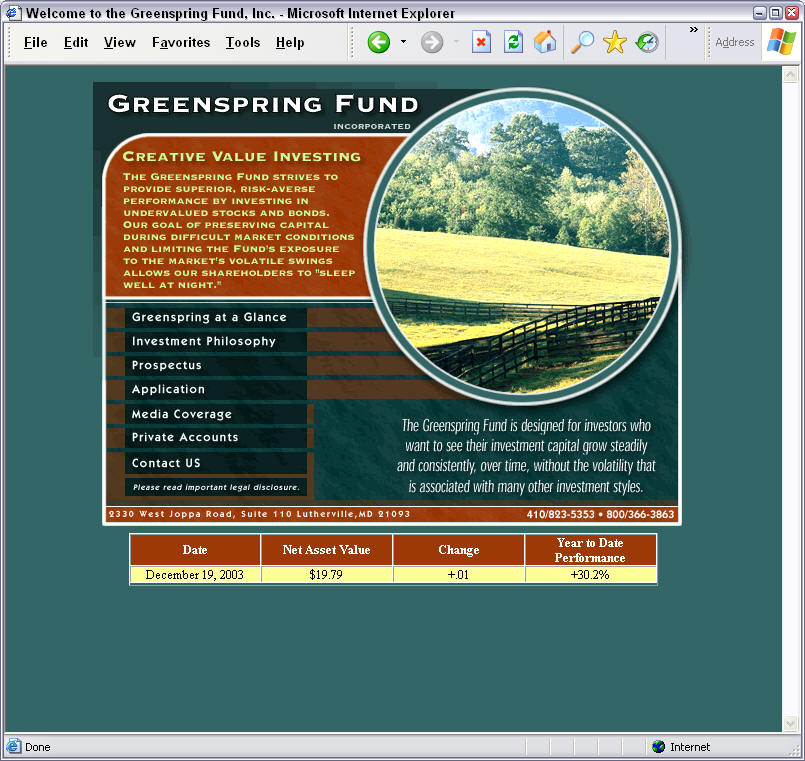805x761 pixels.
Task: Click the Done status bar text
Action: click(x=37, y=747)
